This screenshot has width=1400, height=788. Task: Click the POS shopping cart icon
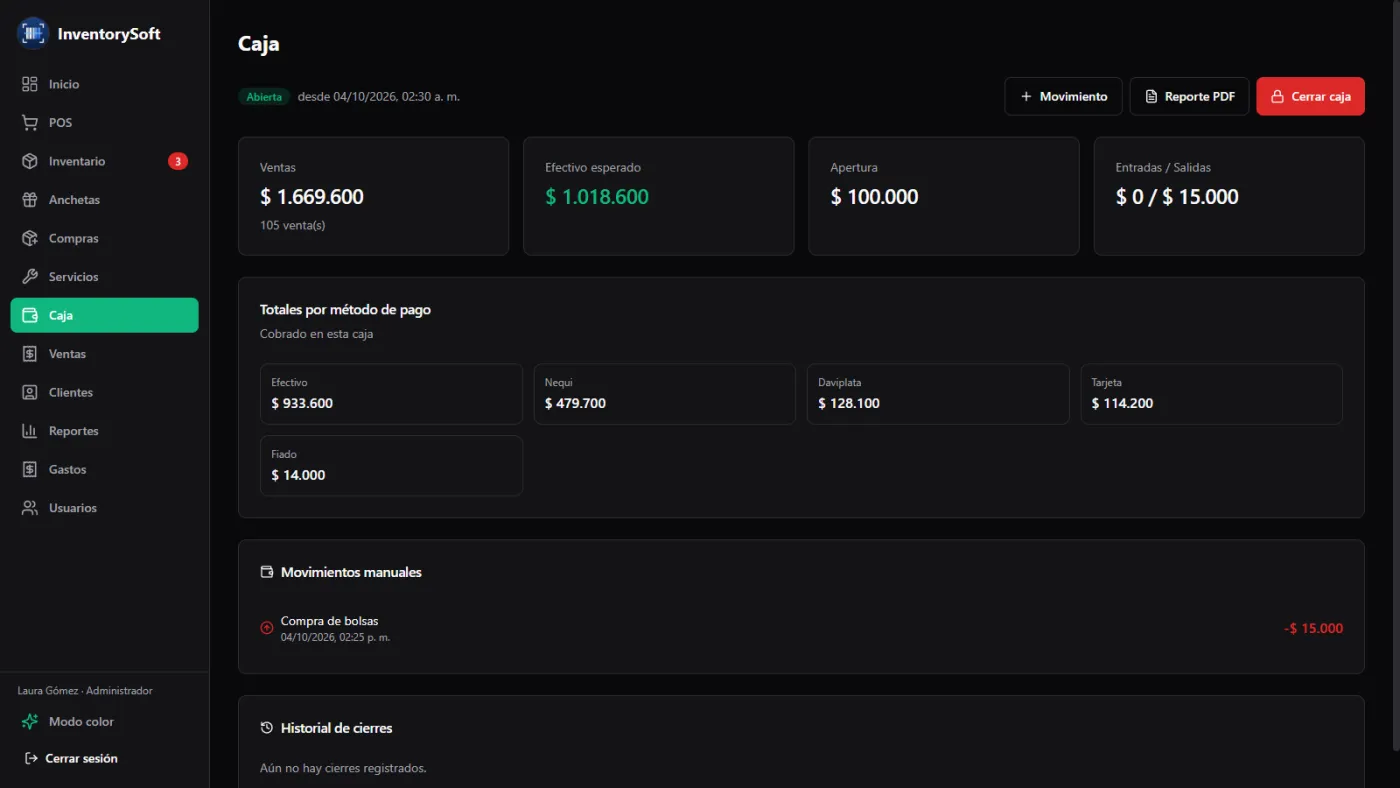(x=30, y=123)
